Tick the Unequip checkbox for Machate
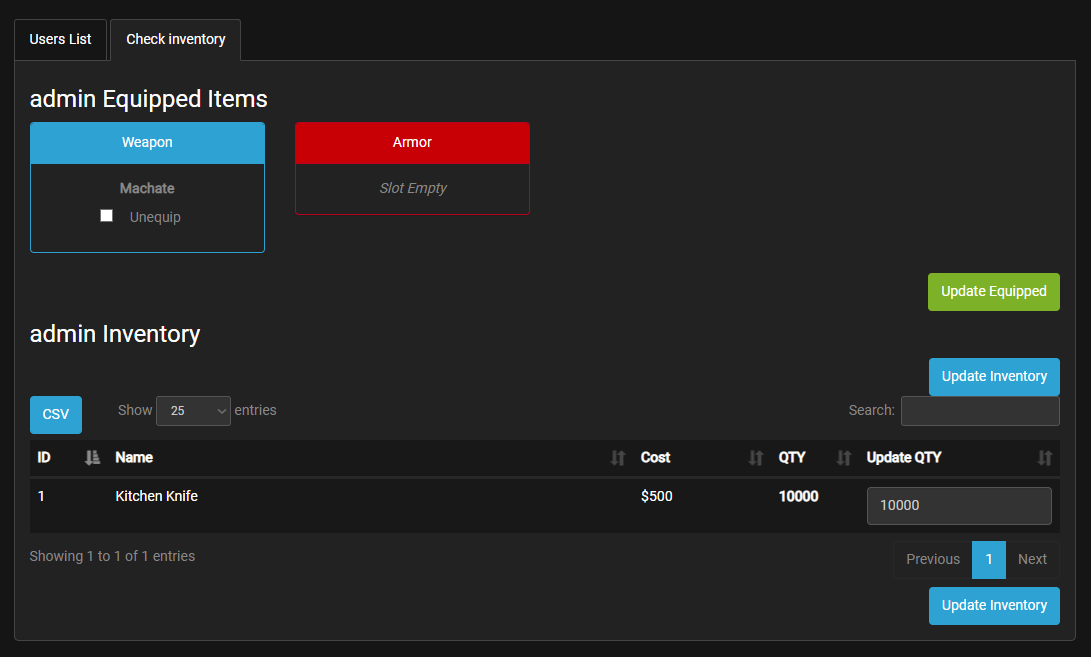Image resolution: width=1091 pixels, height=657 pixels. pos(107,216)
